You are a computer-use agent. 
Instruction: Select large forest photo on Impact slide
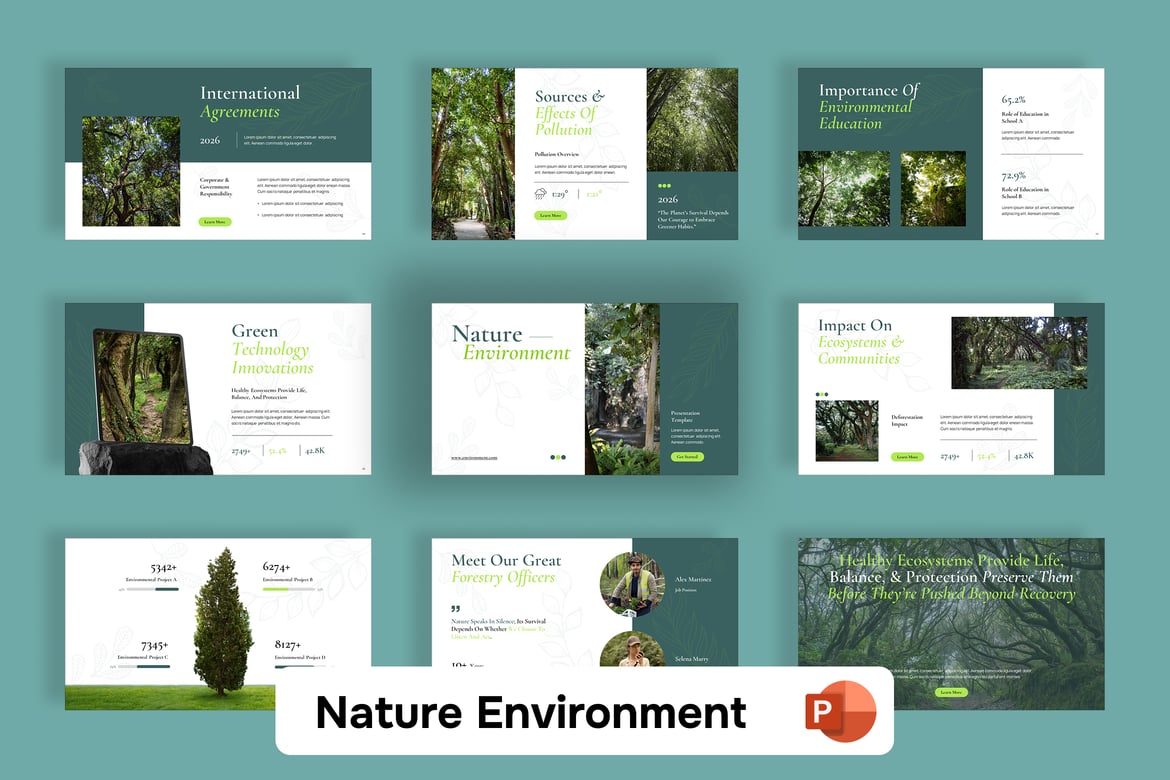pyautogui.click(x=1019, y=352)
